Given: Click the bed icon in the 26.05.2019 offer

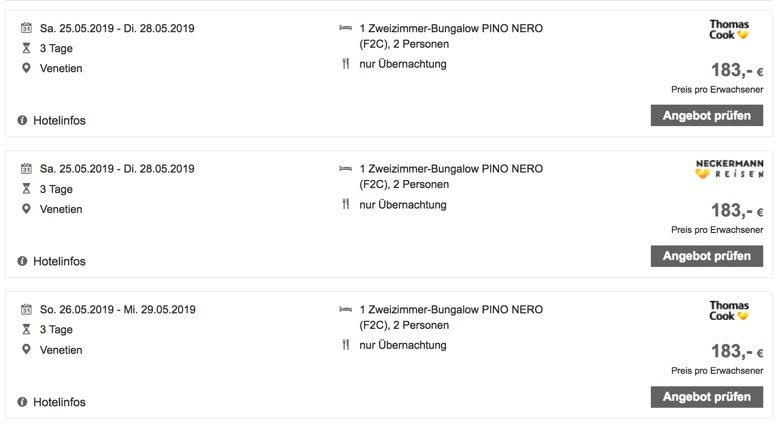Looking at the screenshot, I should 346,309.
